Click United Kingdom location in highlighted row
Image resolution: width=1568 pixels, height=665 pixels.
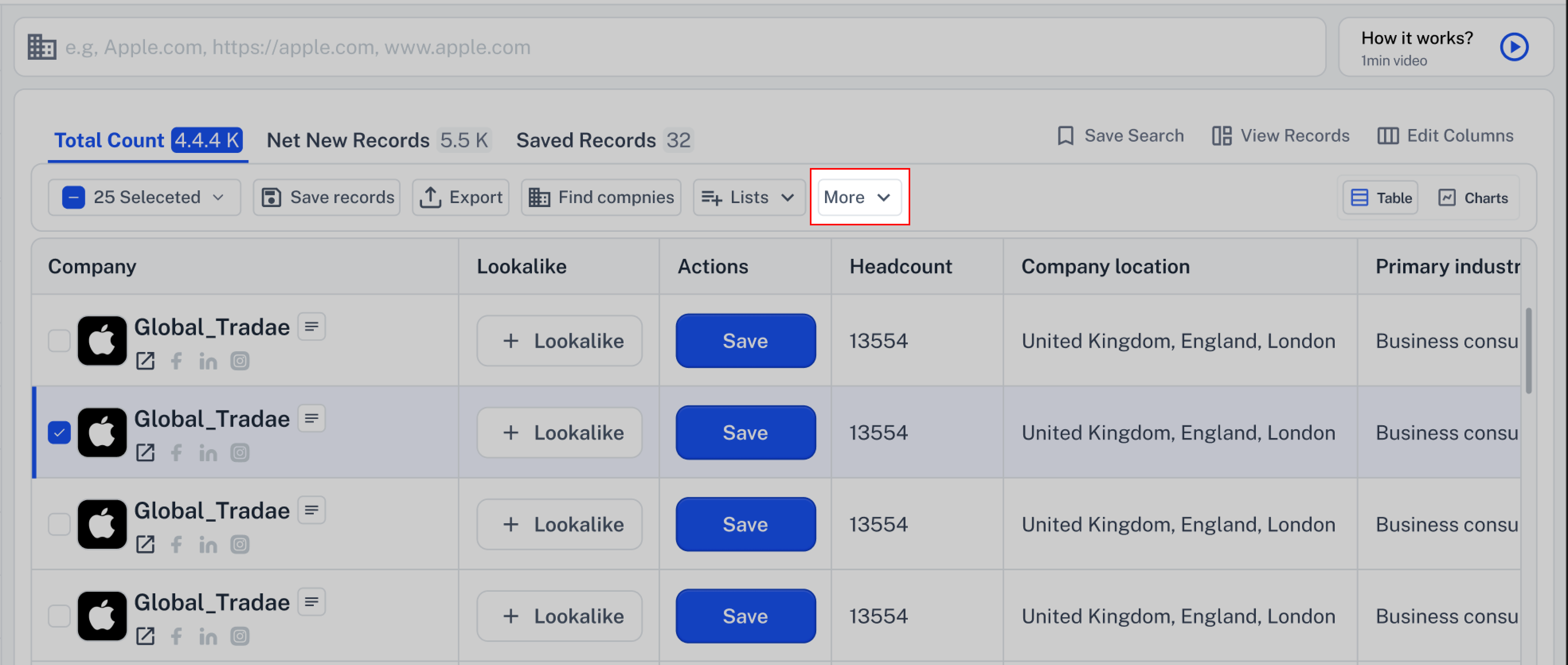point(1179,432)
